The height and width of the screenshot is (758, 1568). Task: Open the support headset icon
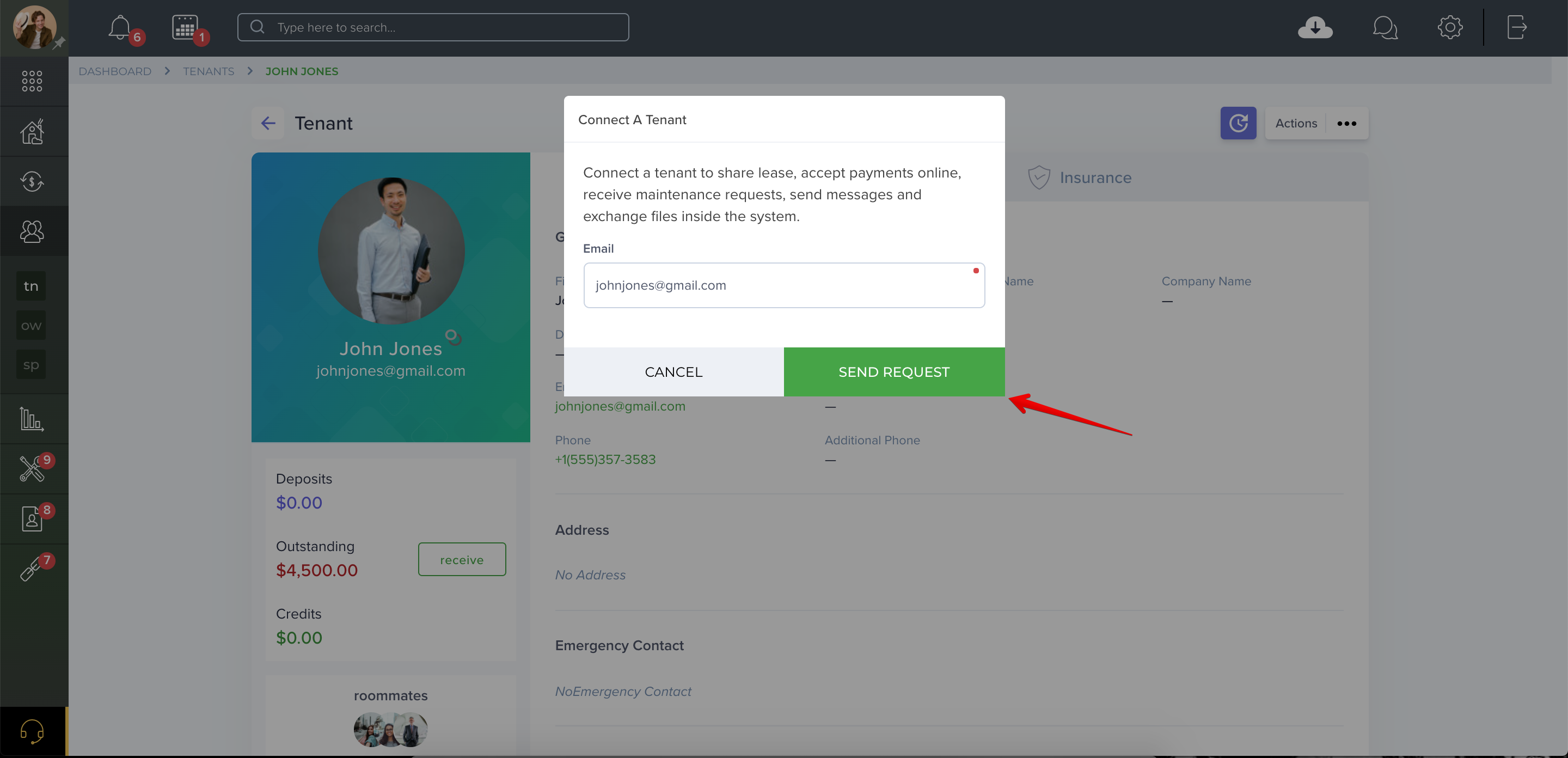32,731
